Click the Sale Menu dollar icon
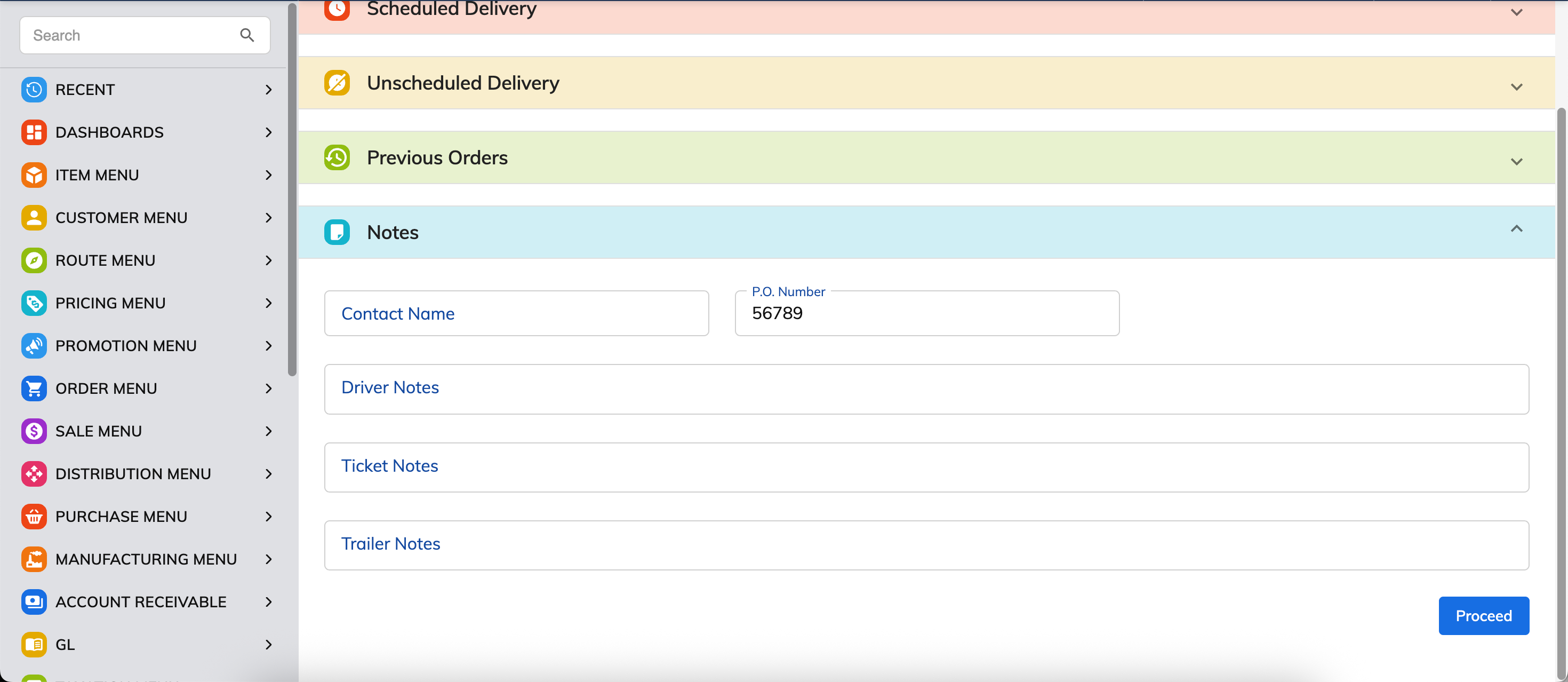The width and height of the screenshot is (1568, 682). [34, 431]
